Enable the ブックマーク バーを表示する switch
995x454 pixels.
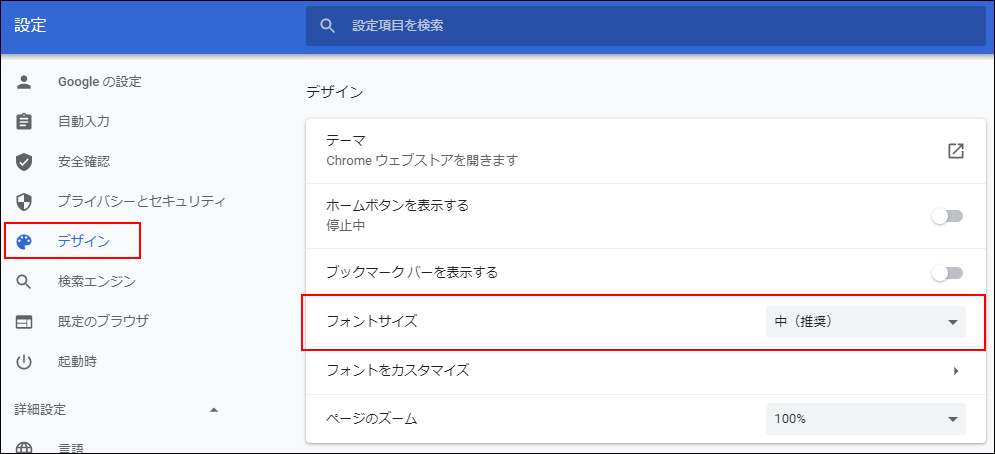(946, 272)
